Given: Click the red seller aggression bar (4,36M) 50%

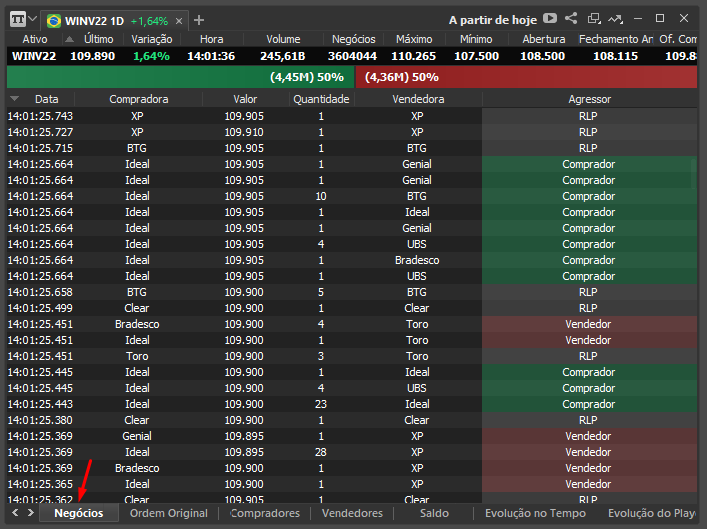Looking at the screenshot, I should (526, 77).
